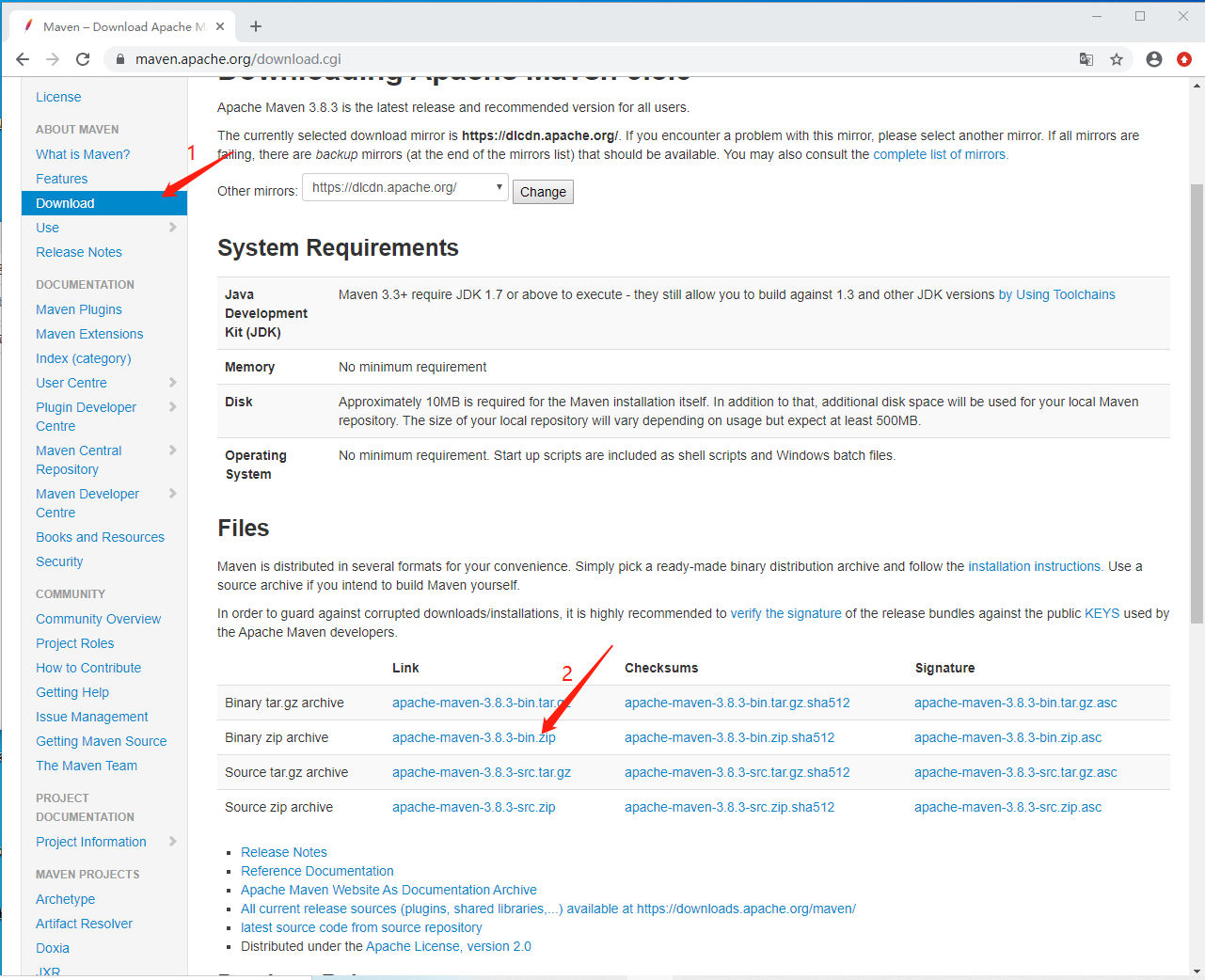The height and width of the screenshot is (980, 1205).
Task: Expand the Use submenu chevron
Action: pos(172,228)
